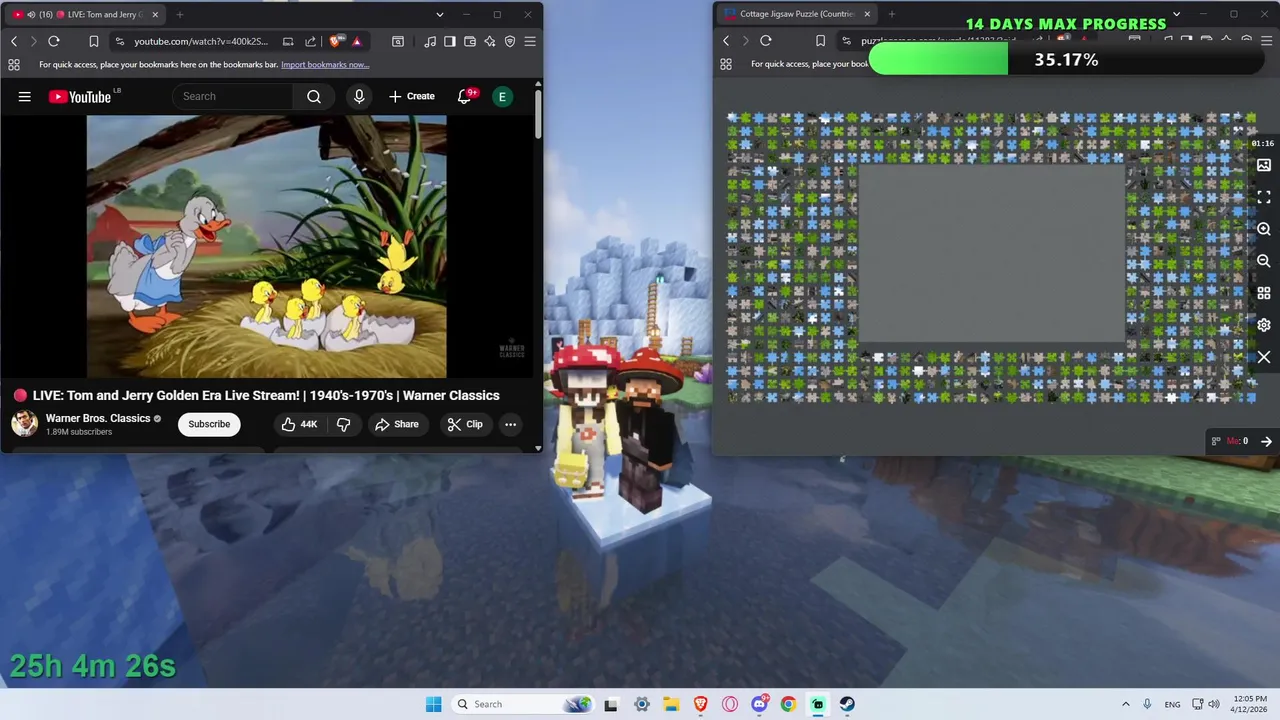
Task: Bookmark the YouTube page
Action: (94, 41)
